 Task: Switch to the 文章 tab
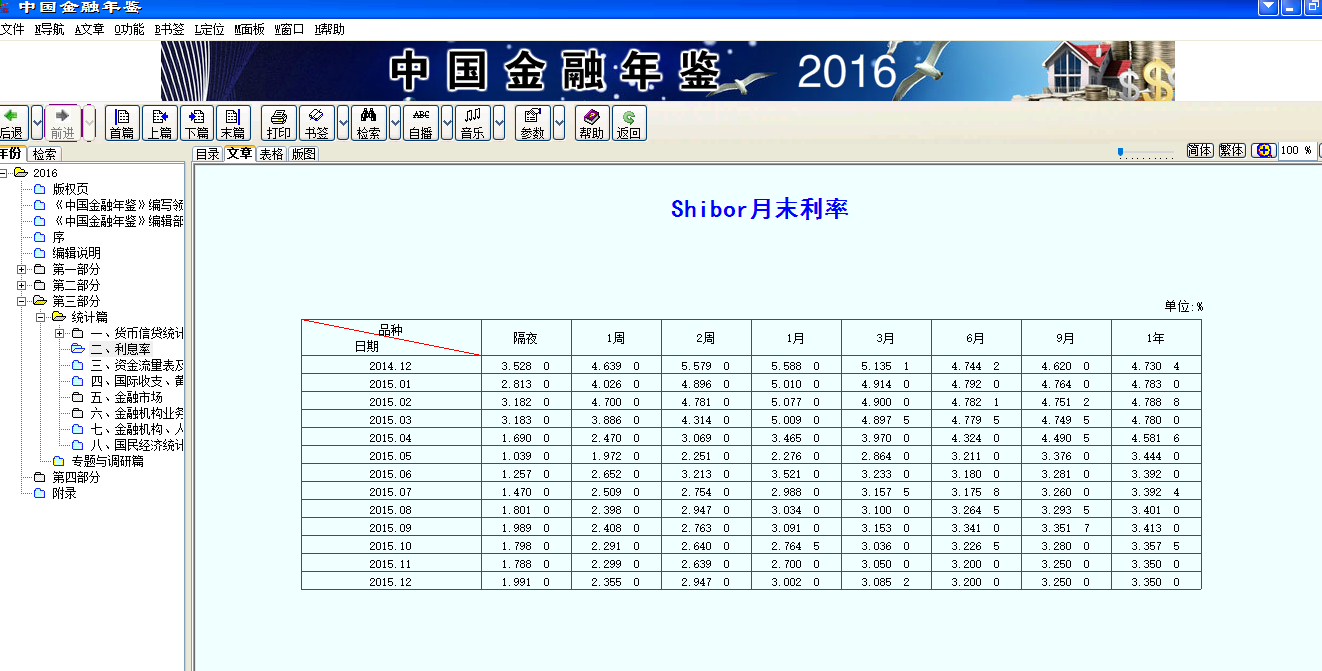pos(239,154)
